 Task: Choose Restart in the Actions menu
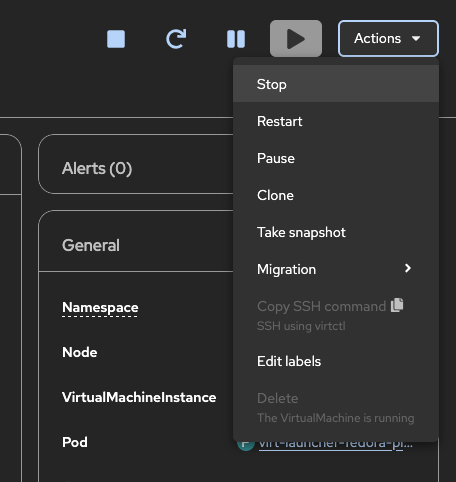[336, 121]
